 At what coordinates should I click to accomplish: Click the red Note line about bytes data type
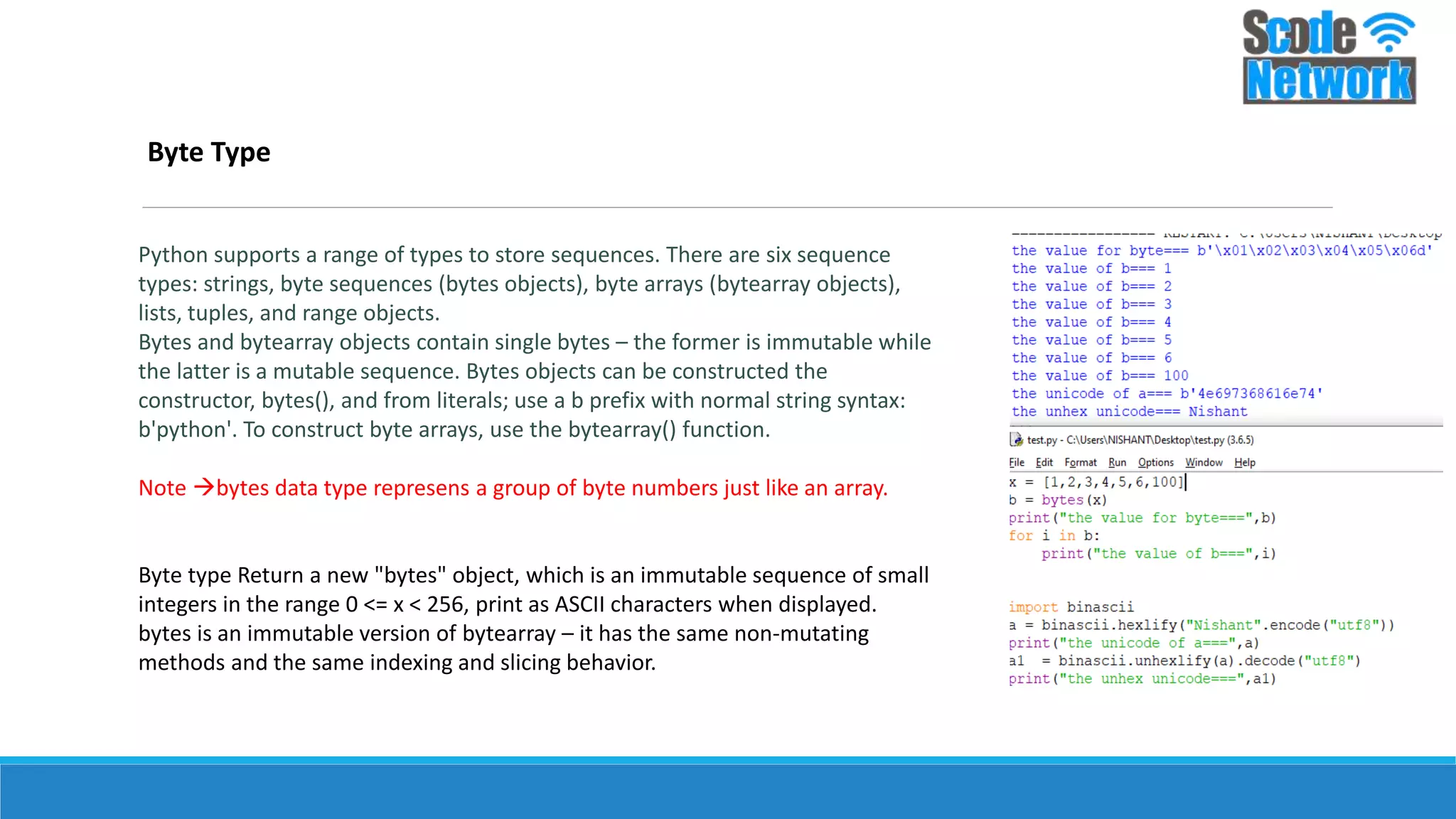coord(513,488)
